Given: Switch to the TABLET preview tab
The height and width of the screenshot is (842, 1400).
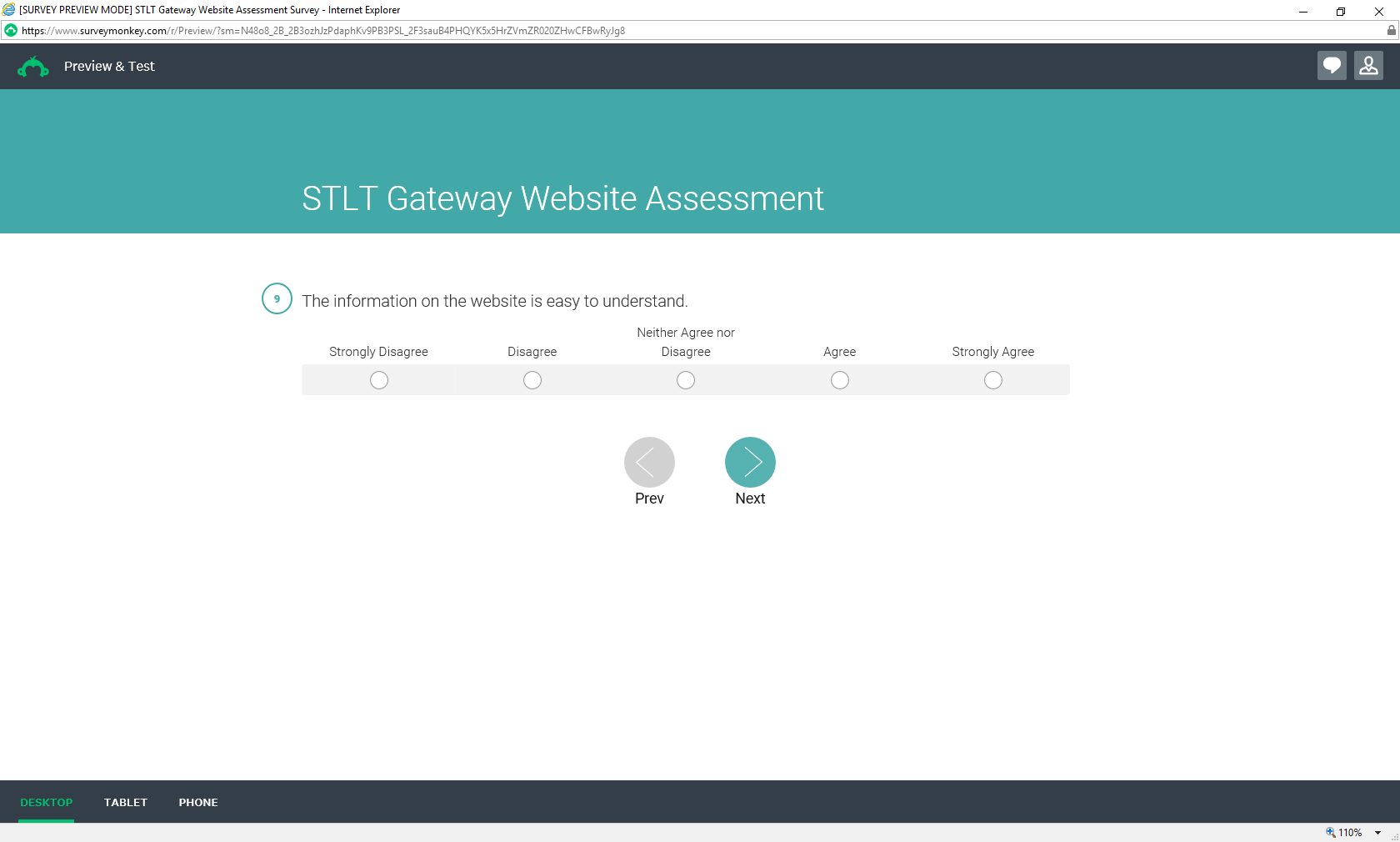Looking at the screenshot, I should pos(126,802).
